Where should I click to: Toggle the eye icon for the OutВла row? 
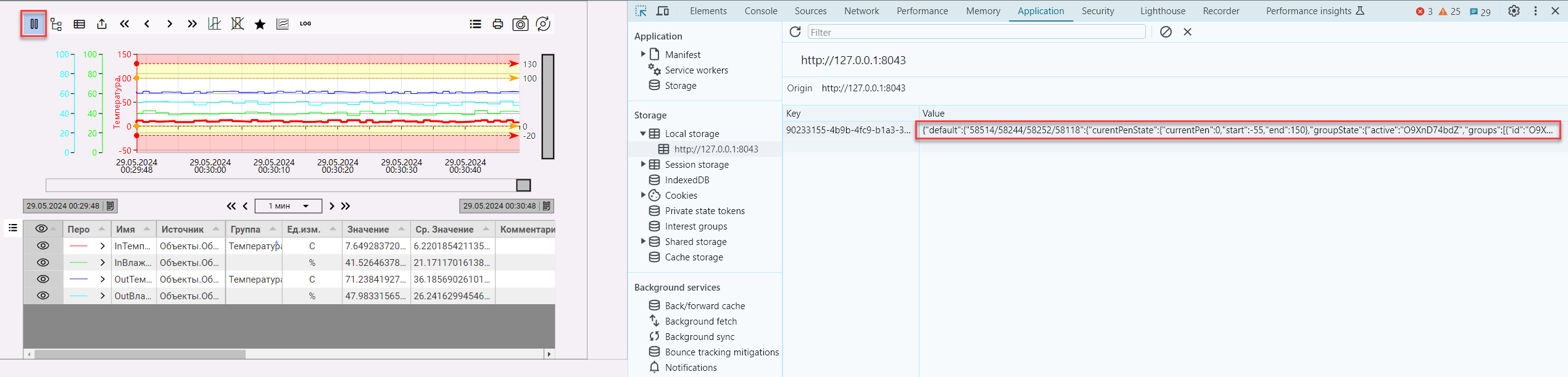tap(43, 296)
